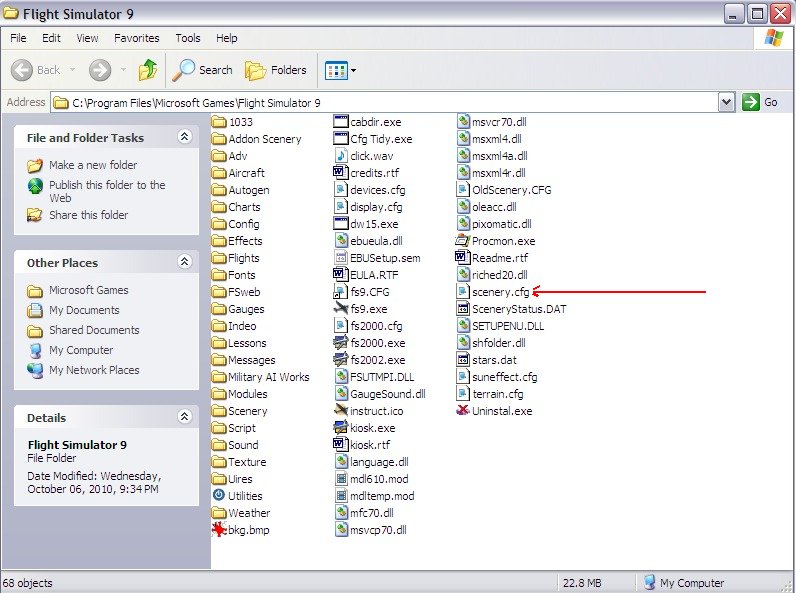
Task: Expand the address bar dropdown arrow
Action: (726, 102)
